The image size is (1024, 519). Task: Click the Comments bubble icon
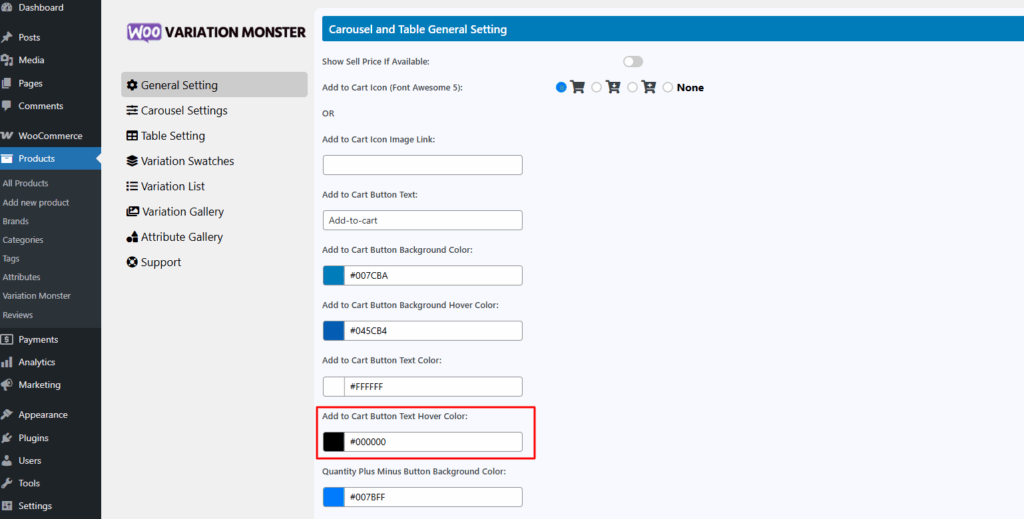click(x=7, y=106)
